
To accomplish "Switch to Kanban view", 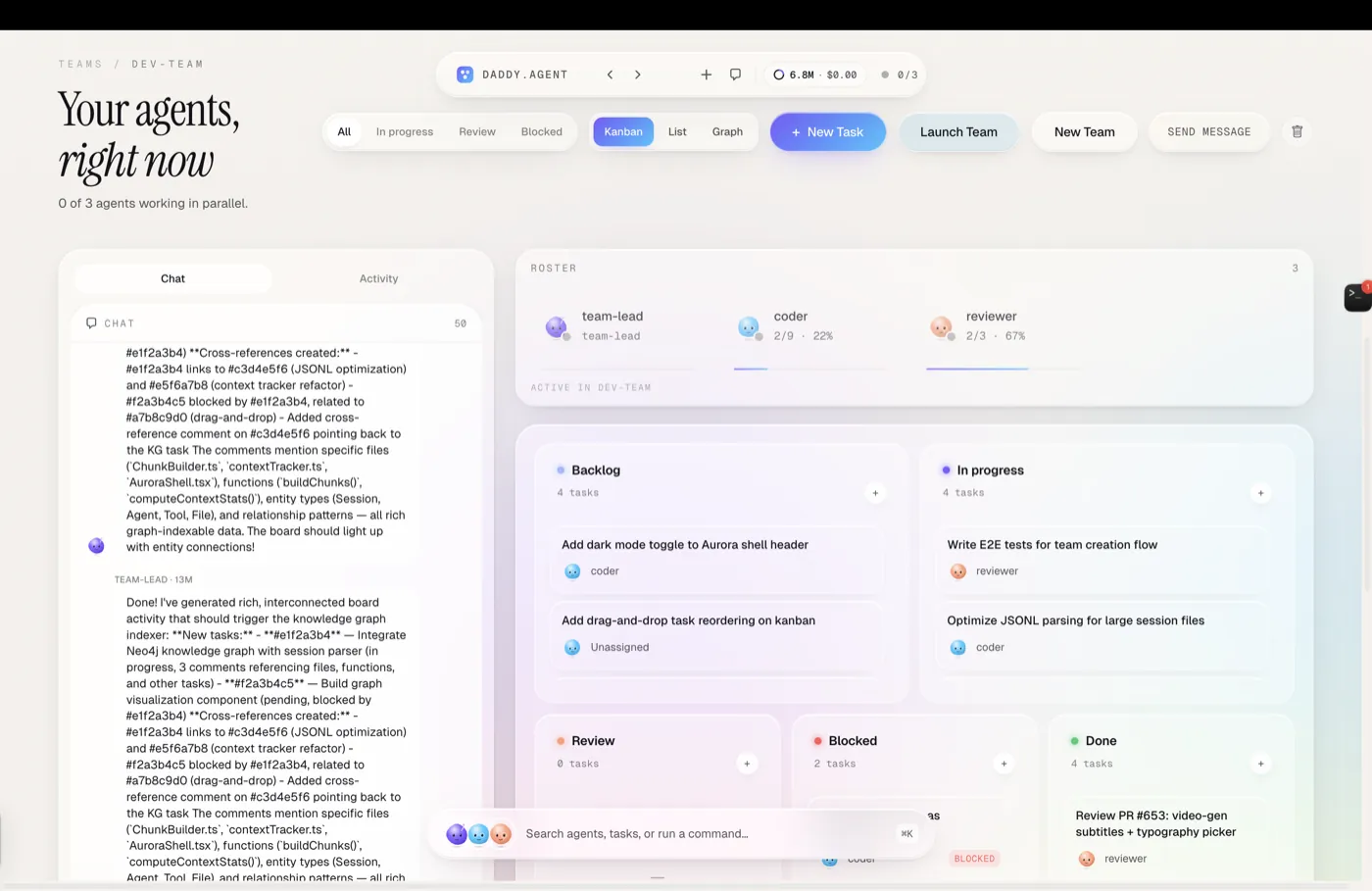I will (x=623, y=131).
